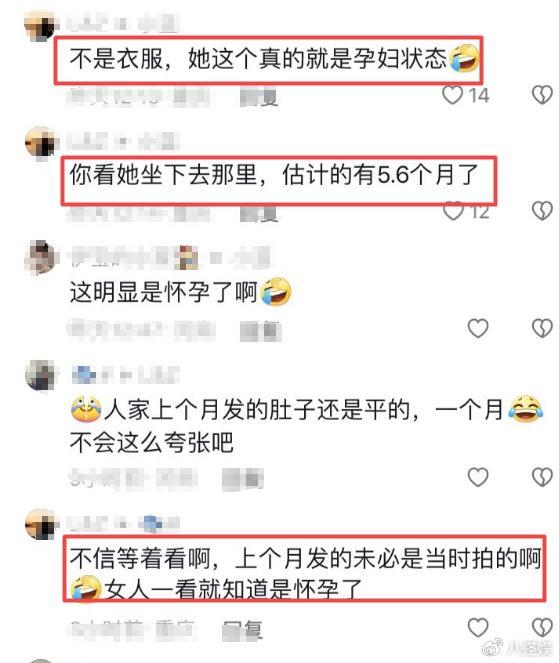Dislike the '不会这么夸张吧' comment

point(542,477)
